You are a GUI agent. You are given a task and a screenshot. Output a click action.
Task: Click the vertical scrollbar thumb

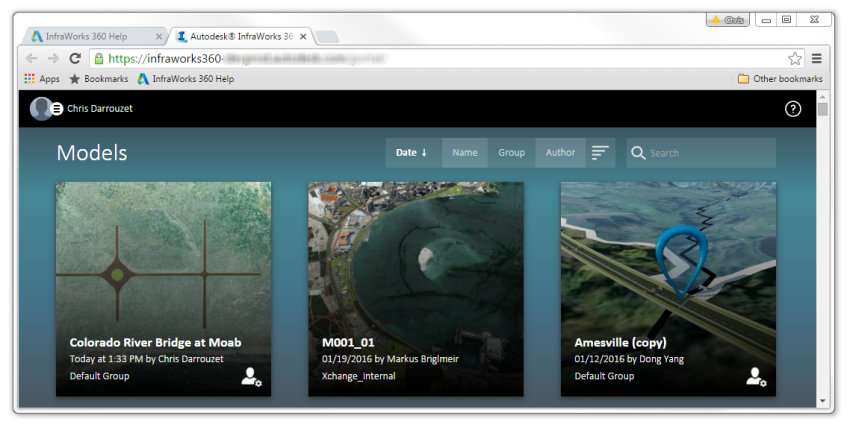823,109
